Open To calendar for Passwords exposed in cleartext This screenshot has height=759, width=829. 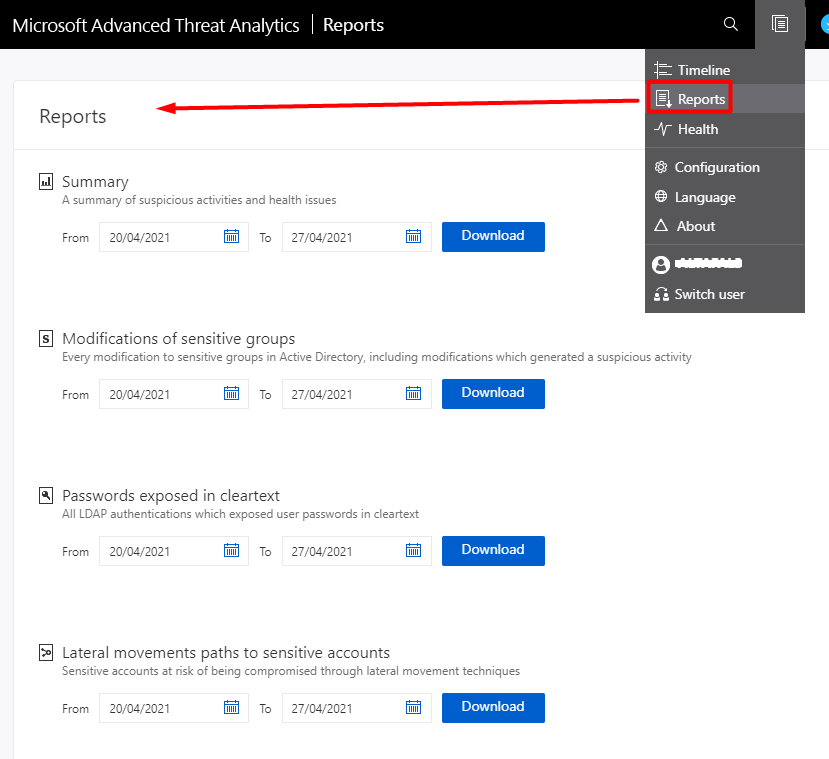[x=413, y=550]
